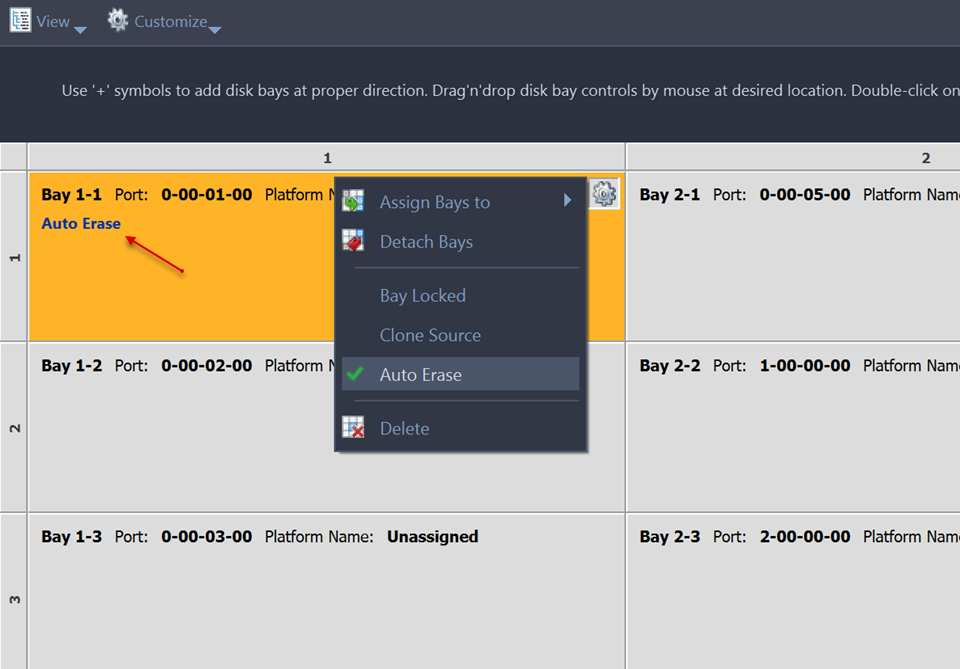Click the Bay 1-1 settings gear icon
Screen dimensions: 960x669
click(603, 194)
